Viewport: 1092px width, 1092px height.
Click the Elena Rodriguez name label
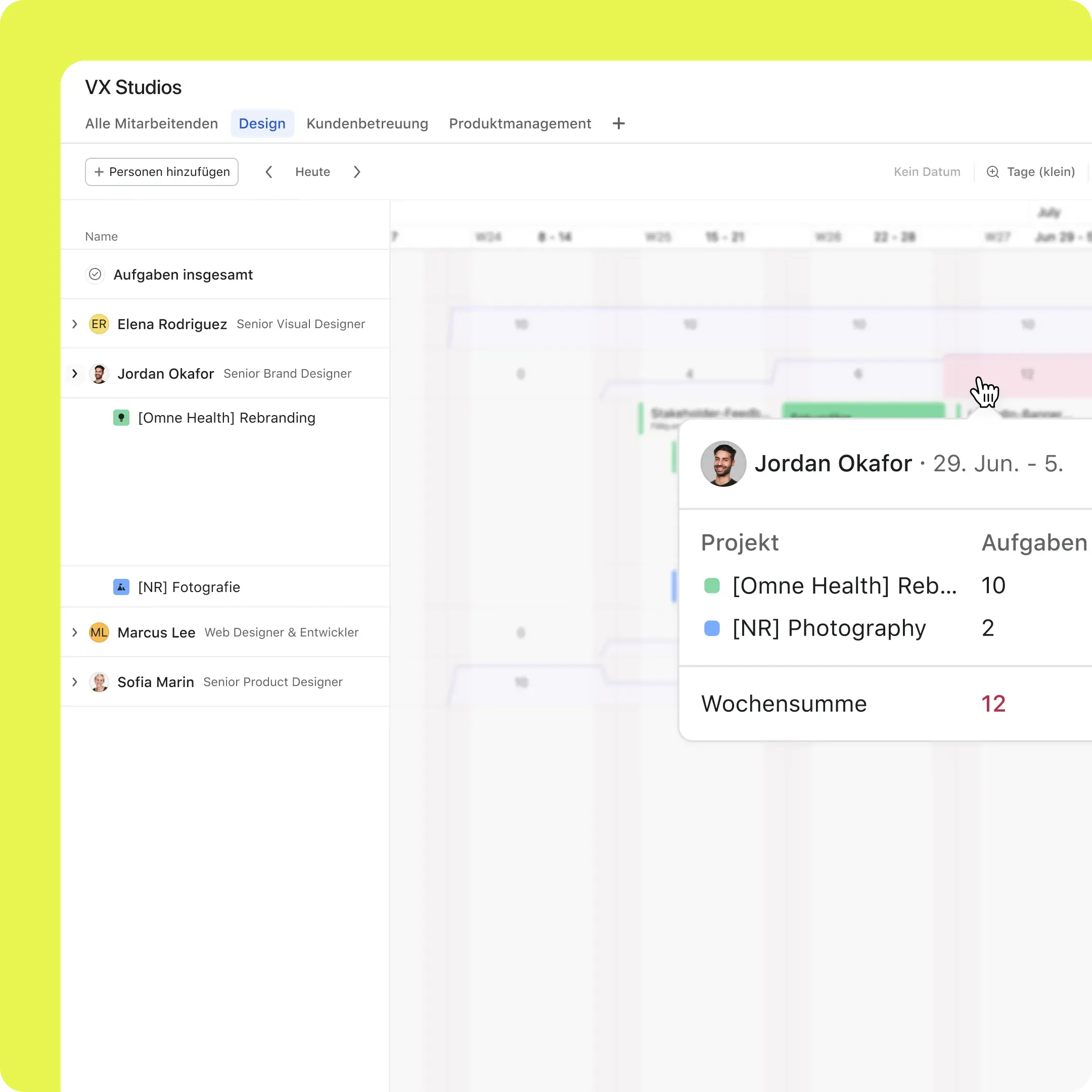click(x=172, y=324)
